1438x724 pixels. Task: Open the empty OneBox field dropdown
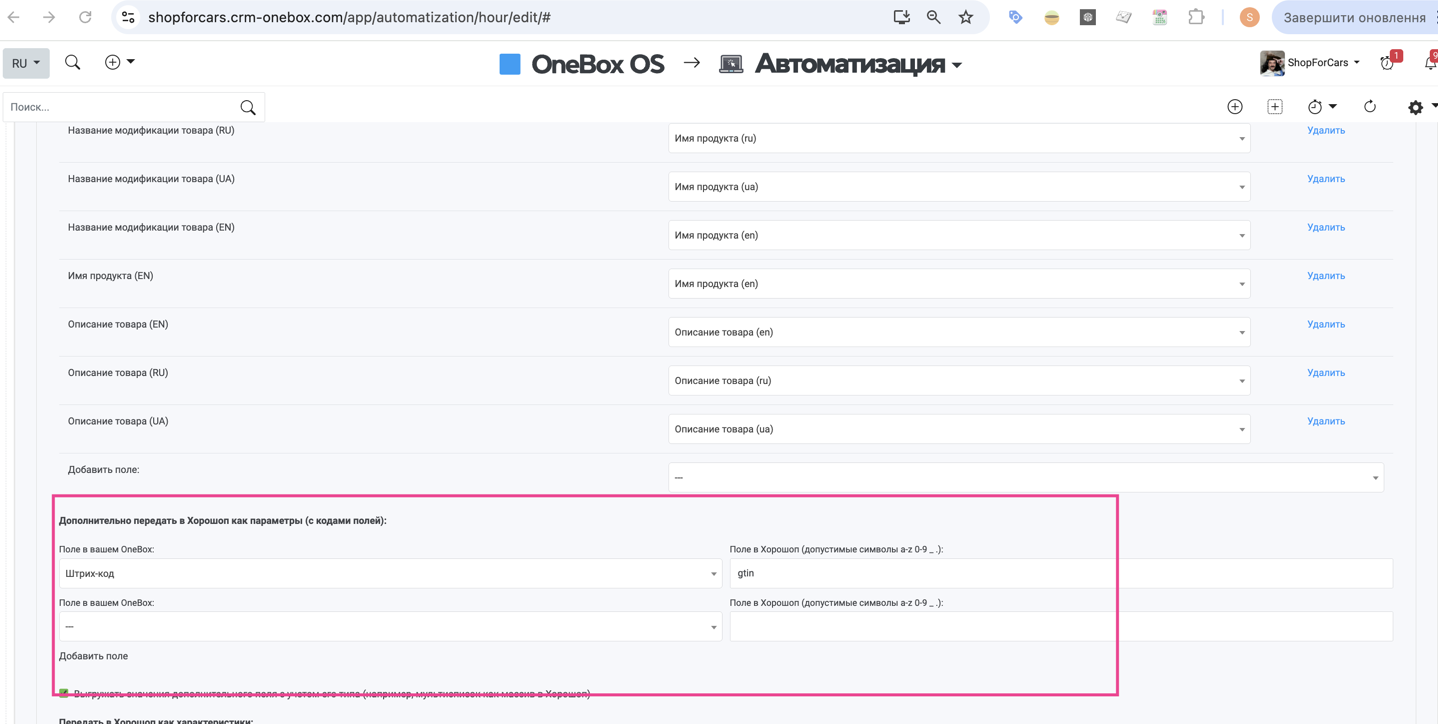coord(390,627)
